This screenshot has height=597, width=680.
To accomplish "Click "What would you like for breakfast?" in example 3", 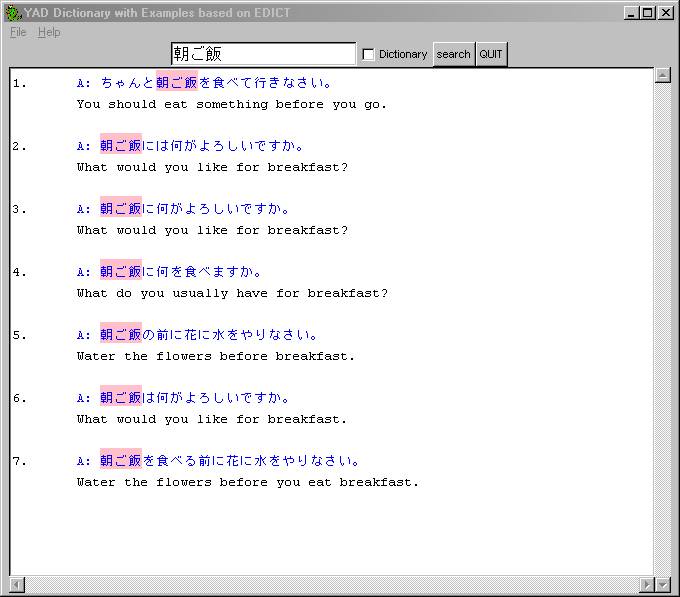I will coord(212,230).
